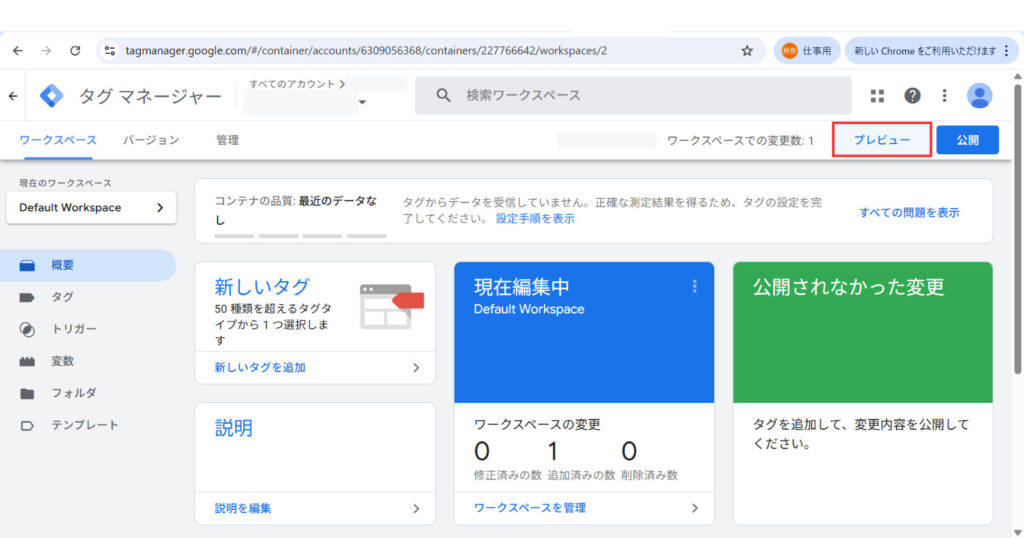Click the chevron next to 新しいタグを追加
1024x538 pixels.
click(417, 368)
